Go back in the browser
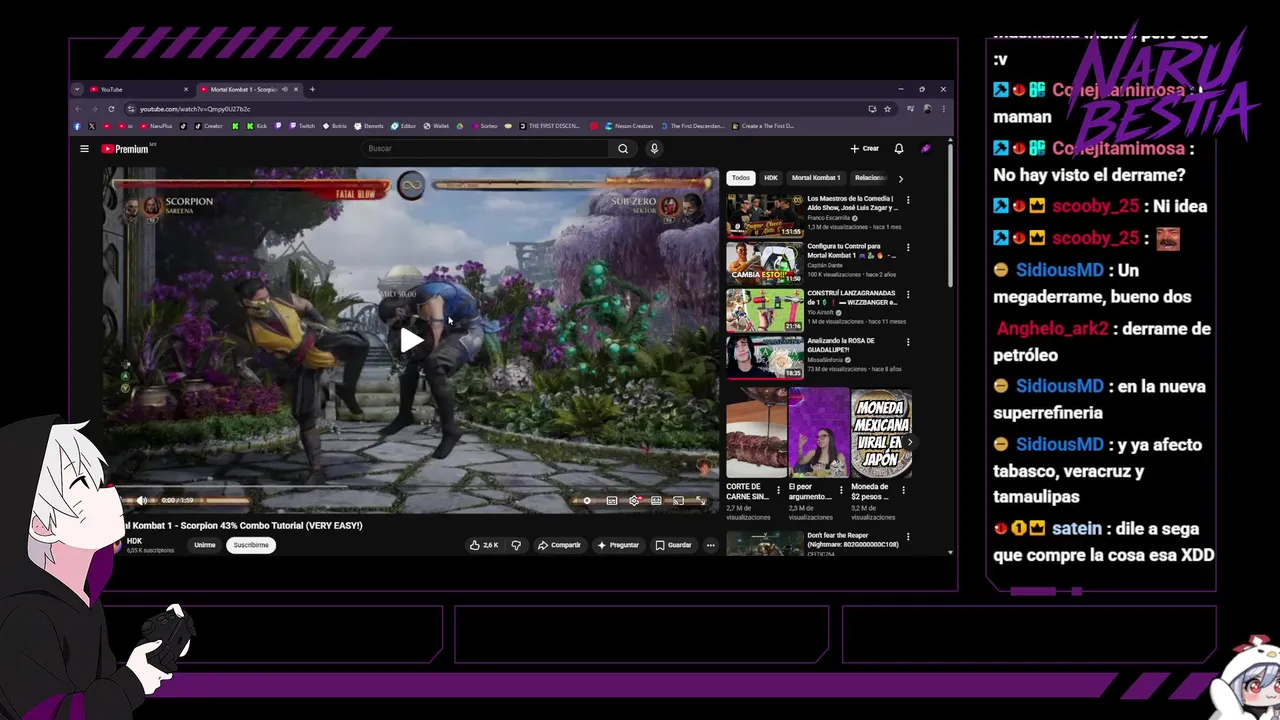The width and height of the screenshot is (1280, 720). [78, 108]
